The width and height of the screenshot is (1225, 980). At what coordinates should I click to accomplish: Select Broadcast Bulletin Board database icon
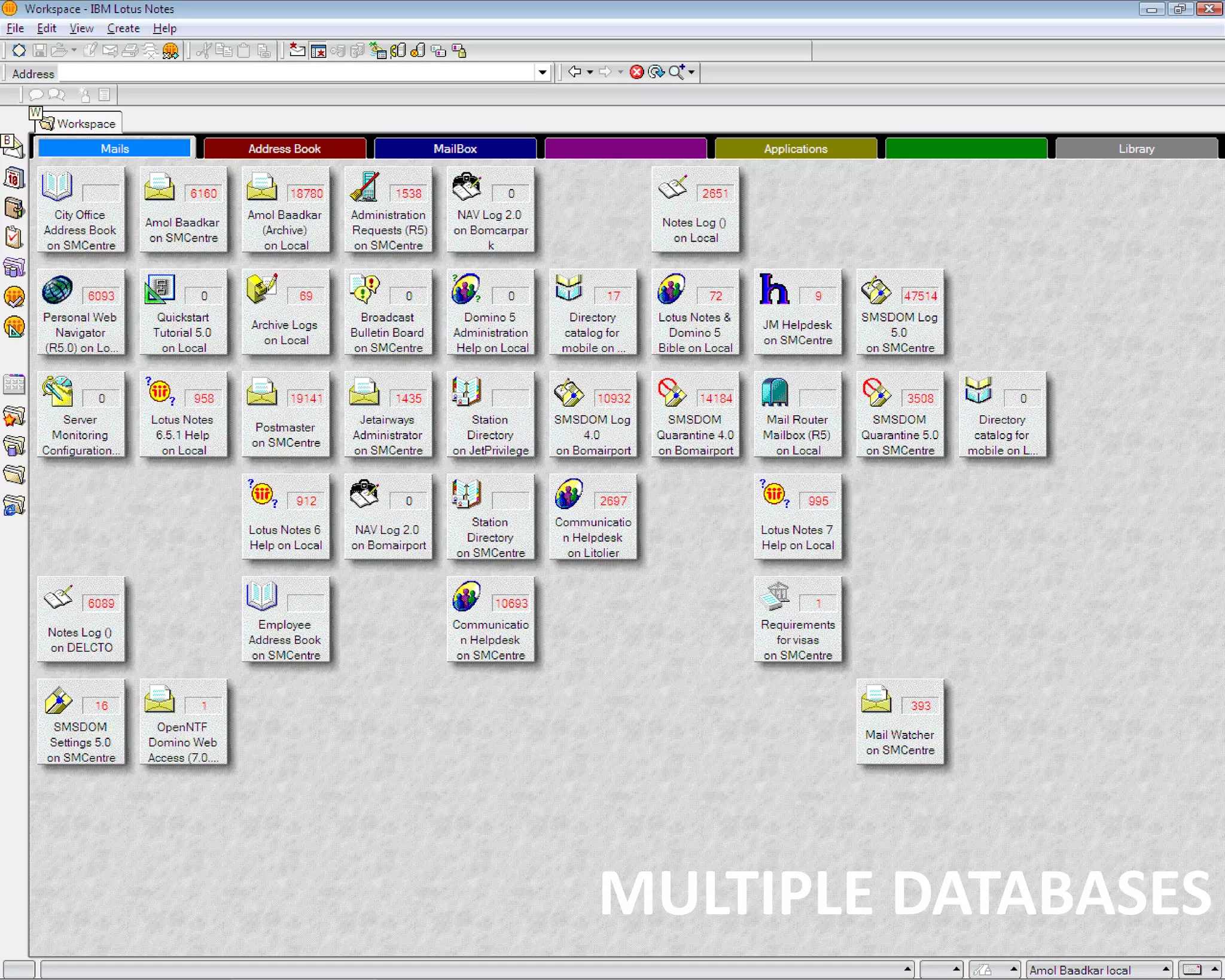tap(388, 312)
